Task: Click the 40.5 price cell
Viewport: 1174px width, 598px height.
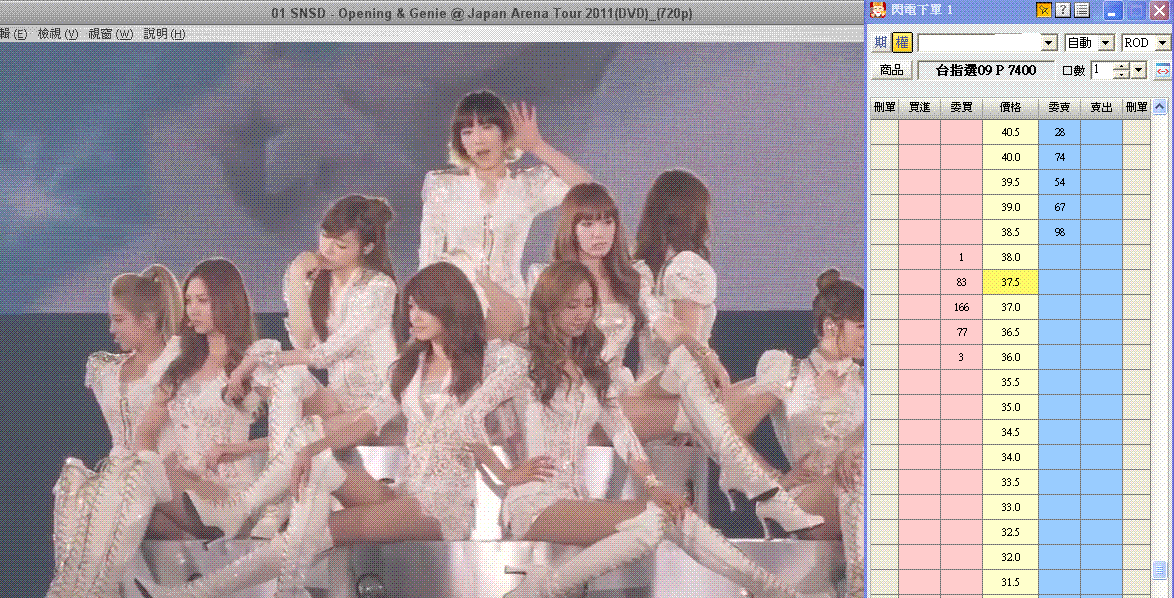Action: point(1010,132)
